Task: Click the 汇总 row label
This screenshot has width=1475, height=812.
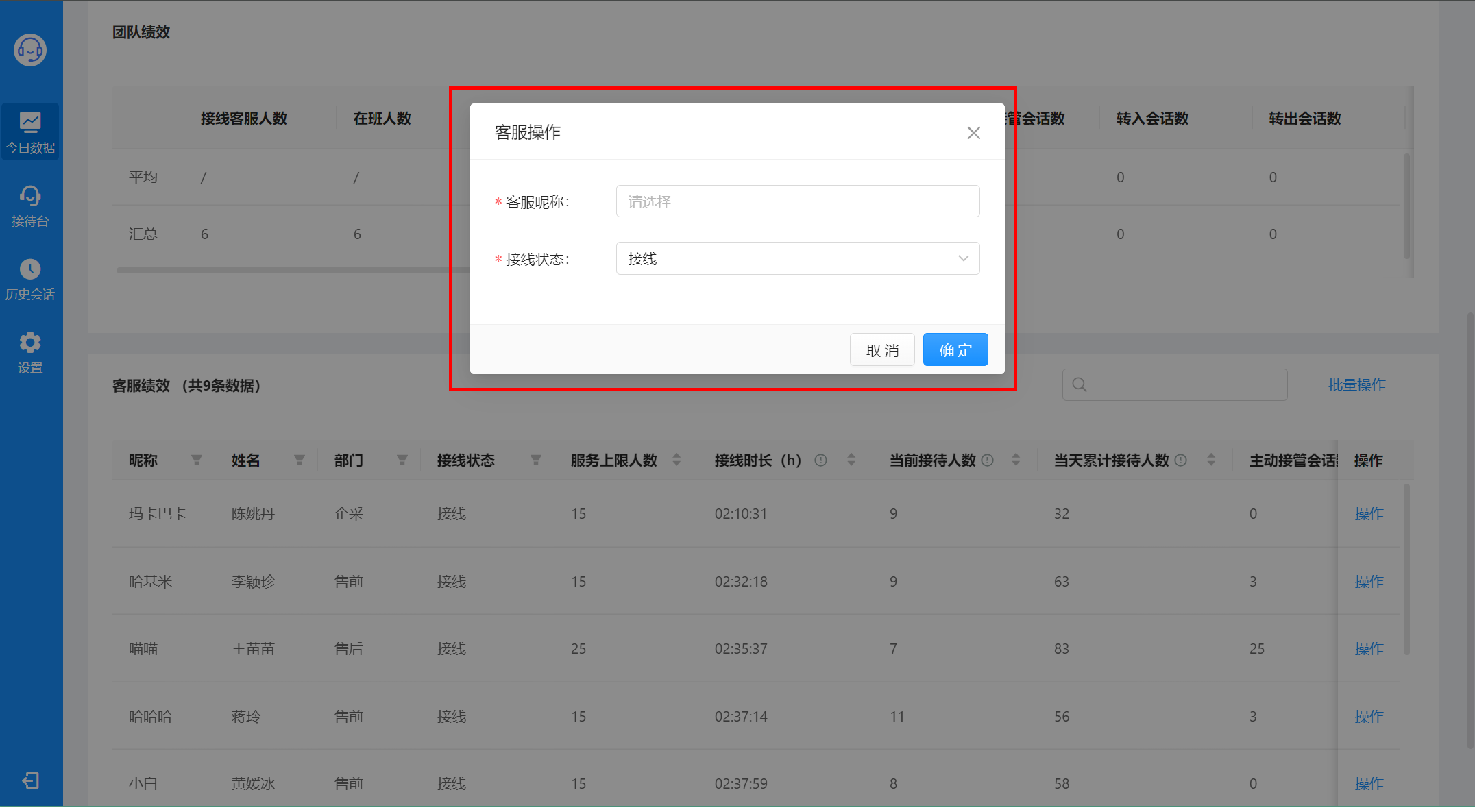Action: 143,234
